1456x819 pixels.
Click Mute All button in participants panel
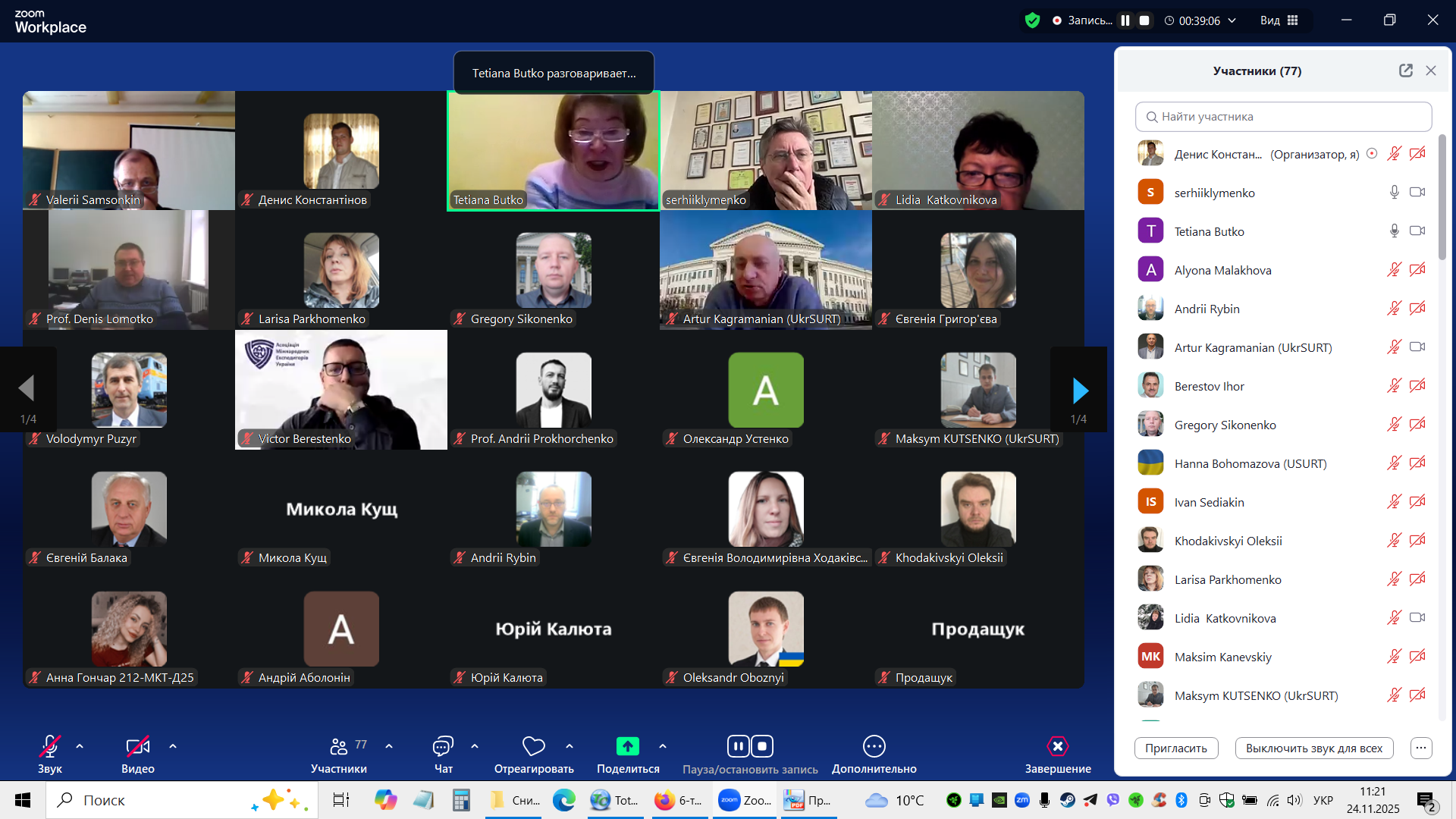coord(1313,748)
